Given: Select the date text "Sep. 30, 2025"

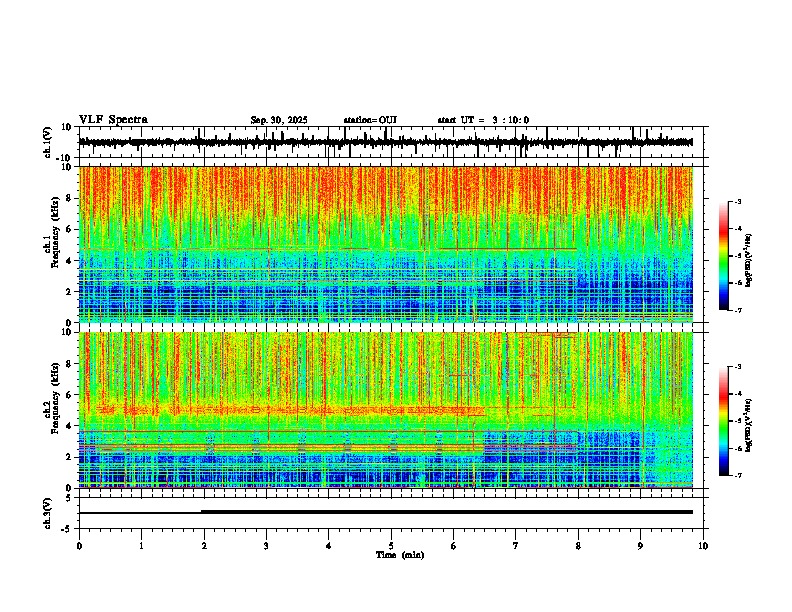Looking at the screenshot, I should click(279, 120).
